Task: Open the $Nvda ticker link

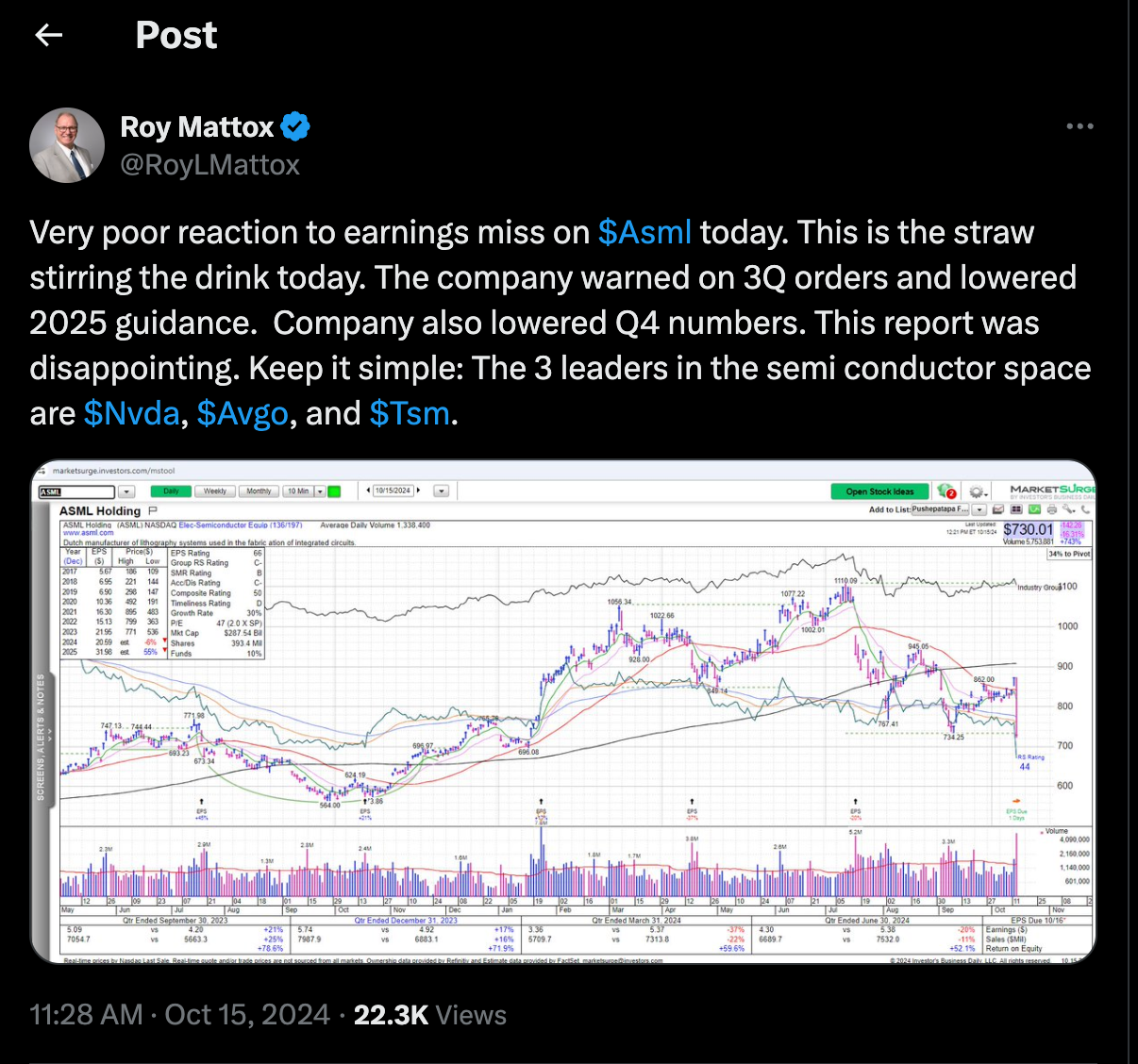Action: pos(133,413)
